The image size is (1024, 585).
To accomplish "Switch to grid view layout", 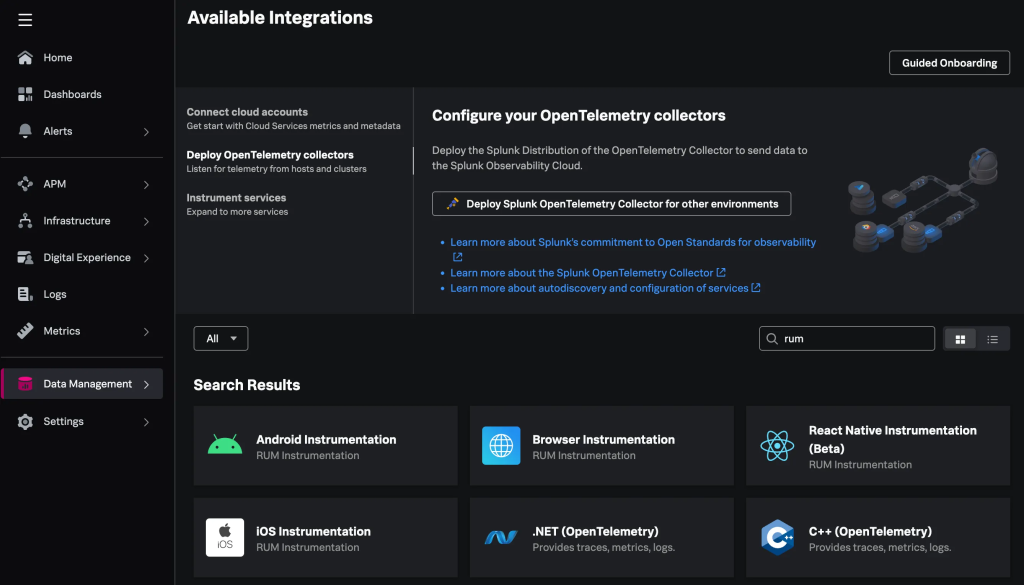I will 960,339.
